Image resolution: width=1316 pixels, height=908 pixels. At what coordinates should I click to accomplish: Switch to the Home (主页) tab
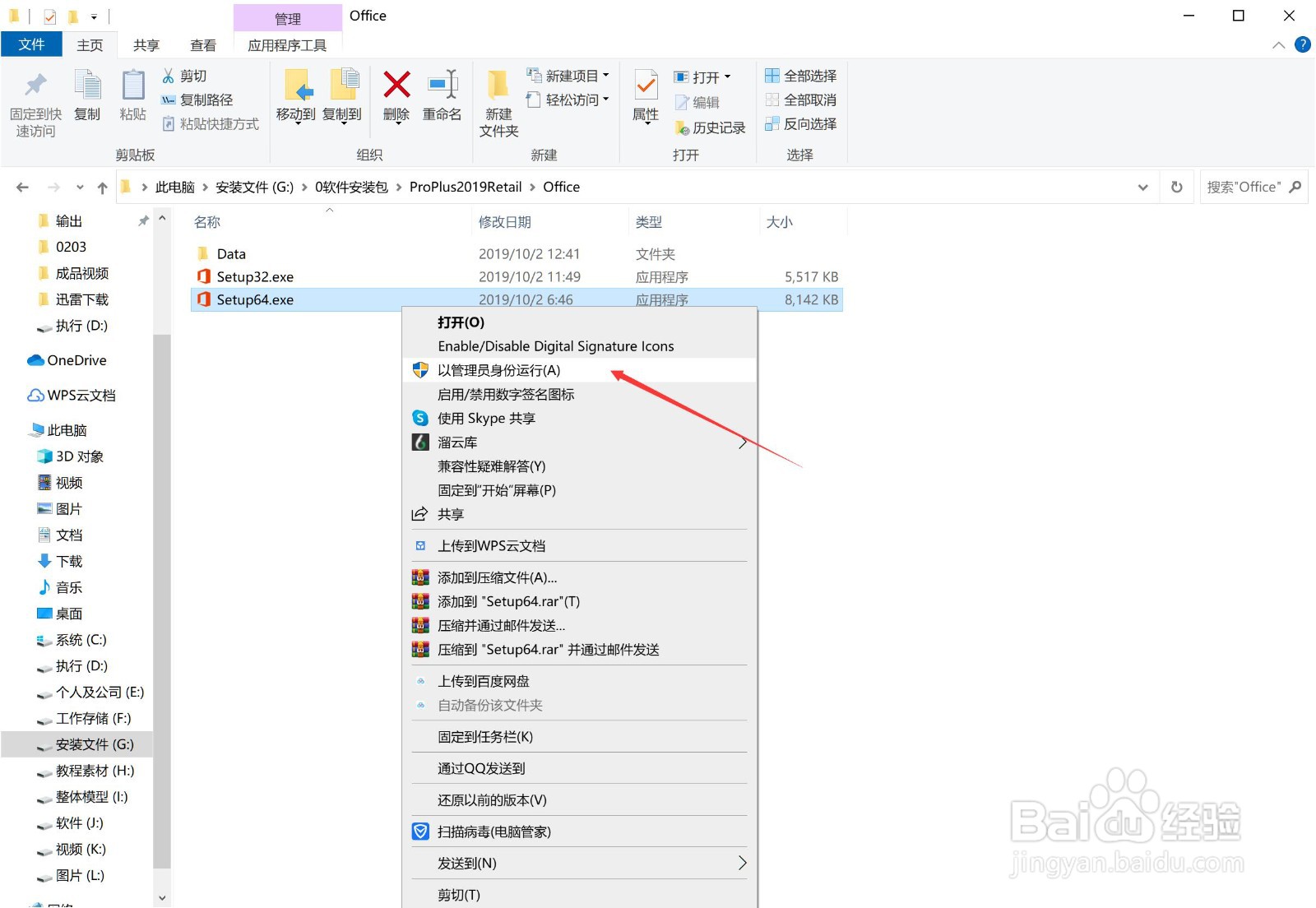tap(90, 45)
